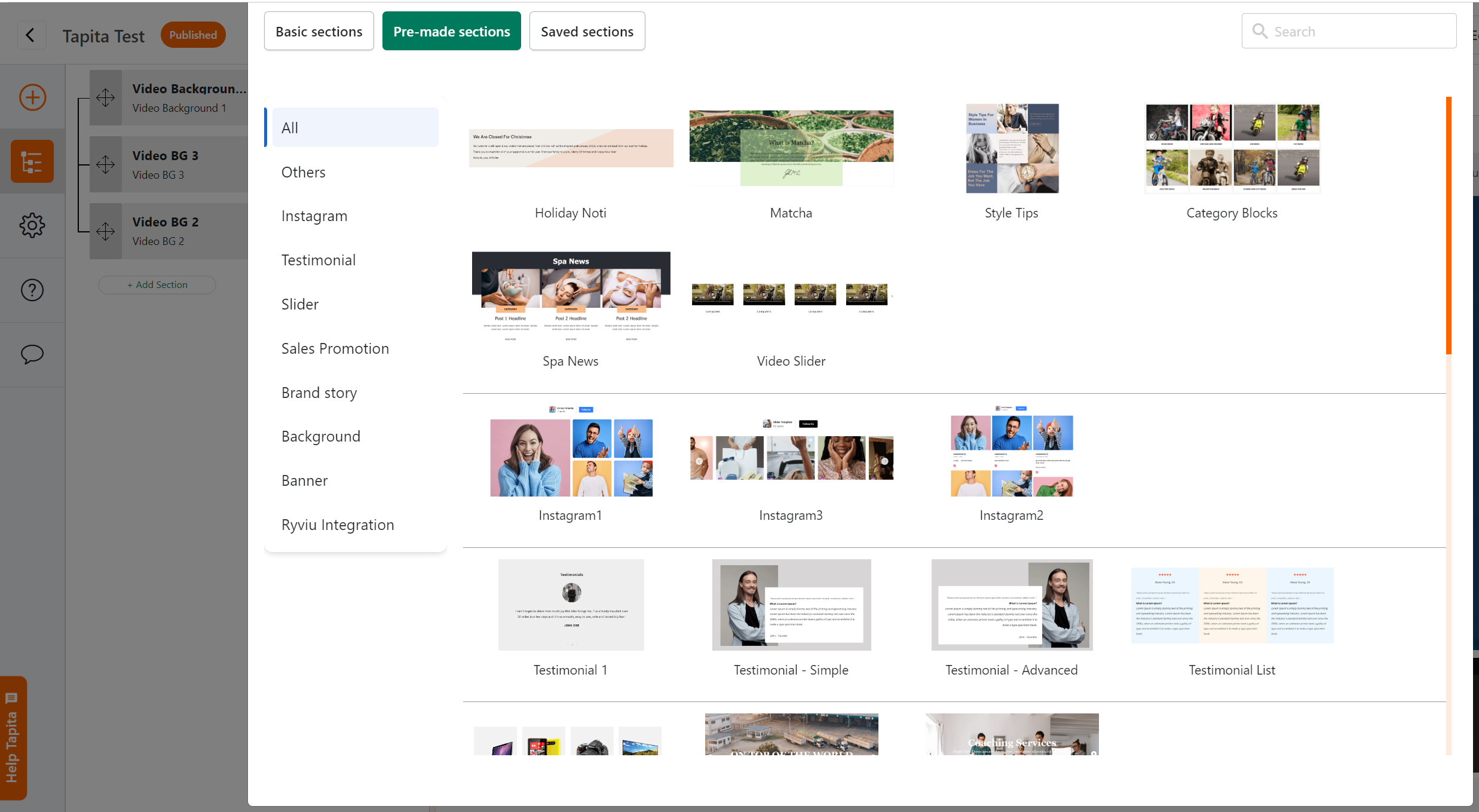Select the Testimonial List template thumbnail
Viewport: 1479px width, 812px height.
coord(1232,605)
